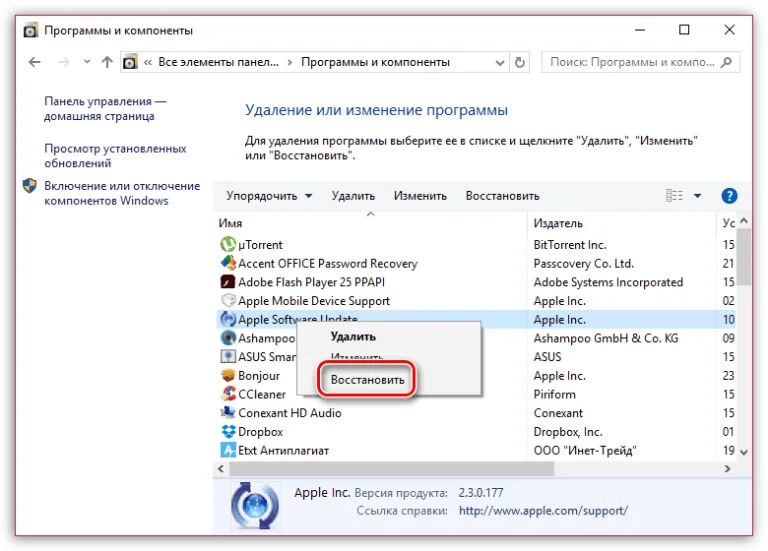The height and width of the screenshot is (551, 768).
Task: Click publisher Piriform
Action: click(x=554, y=394)
